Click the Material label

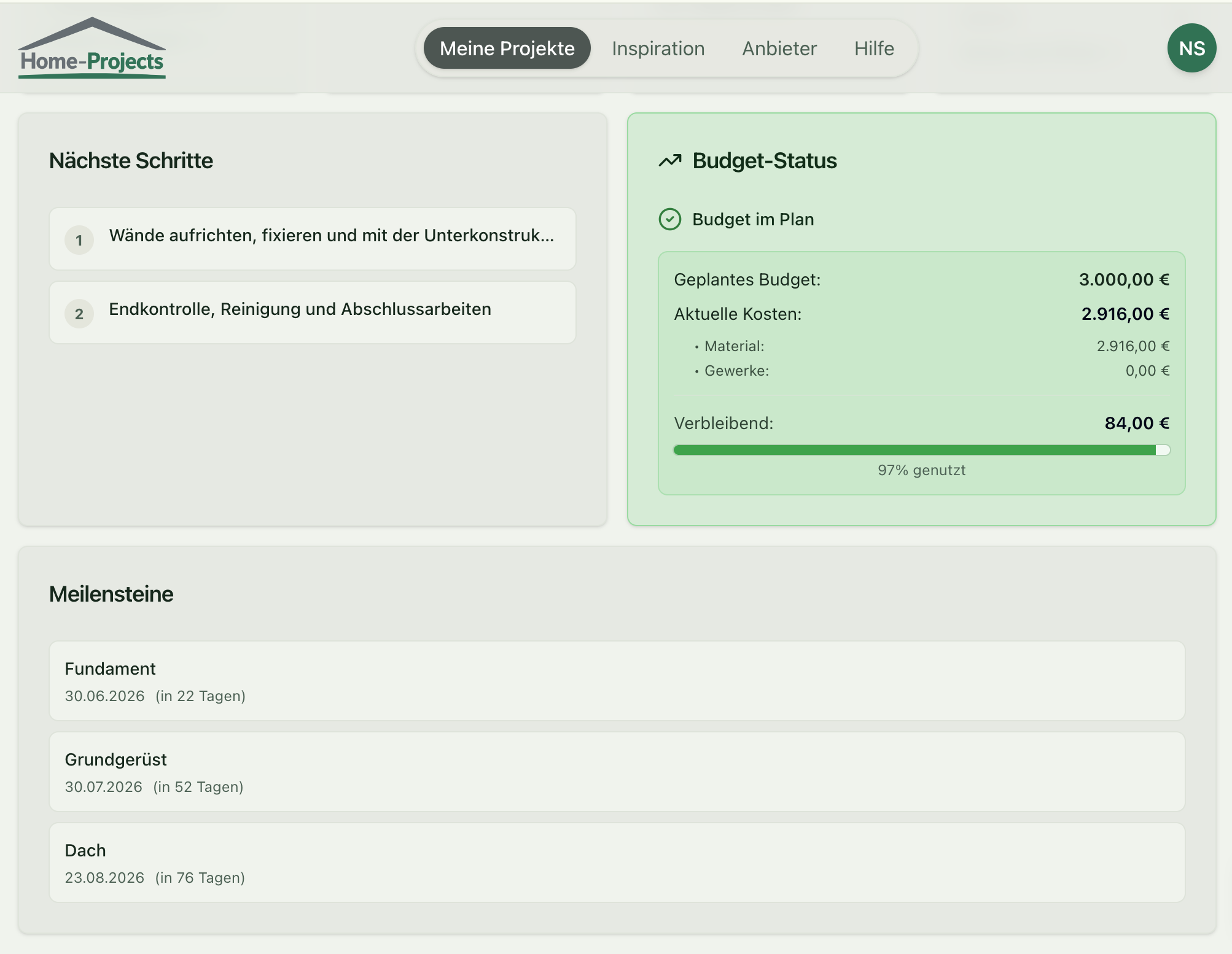click(x=735, y=346)
